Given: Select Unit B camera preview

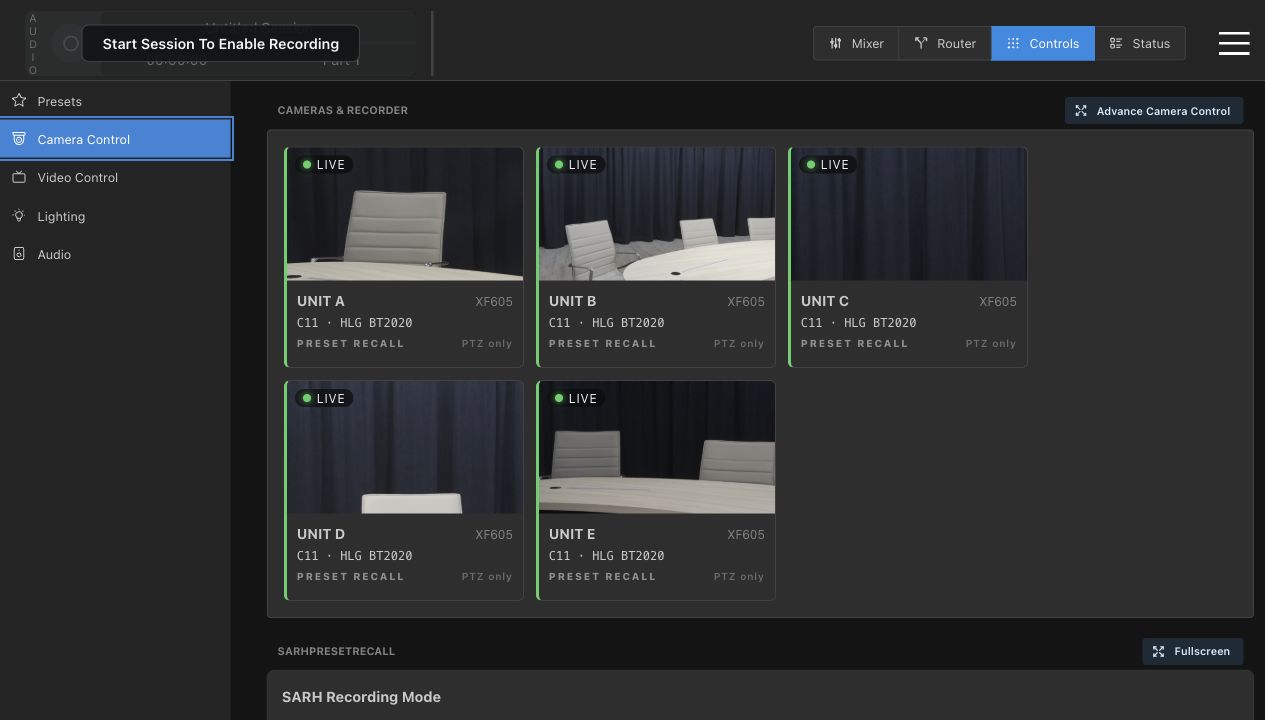Looking at the screenshot, I should [x=657, y=214].
